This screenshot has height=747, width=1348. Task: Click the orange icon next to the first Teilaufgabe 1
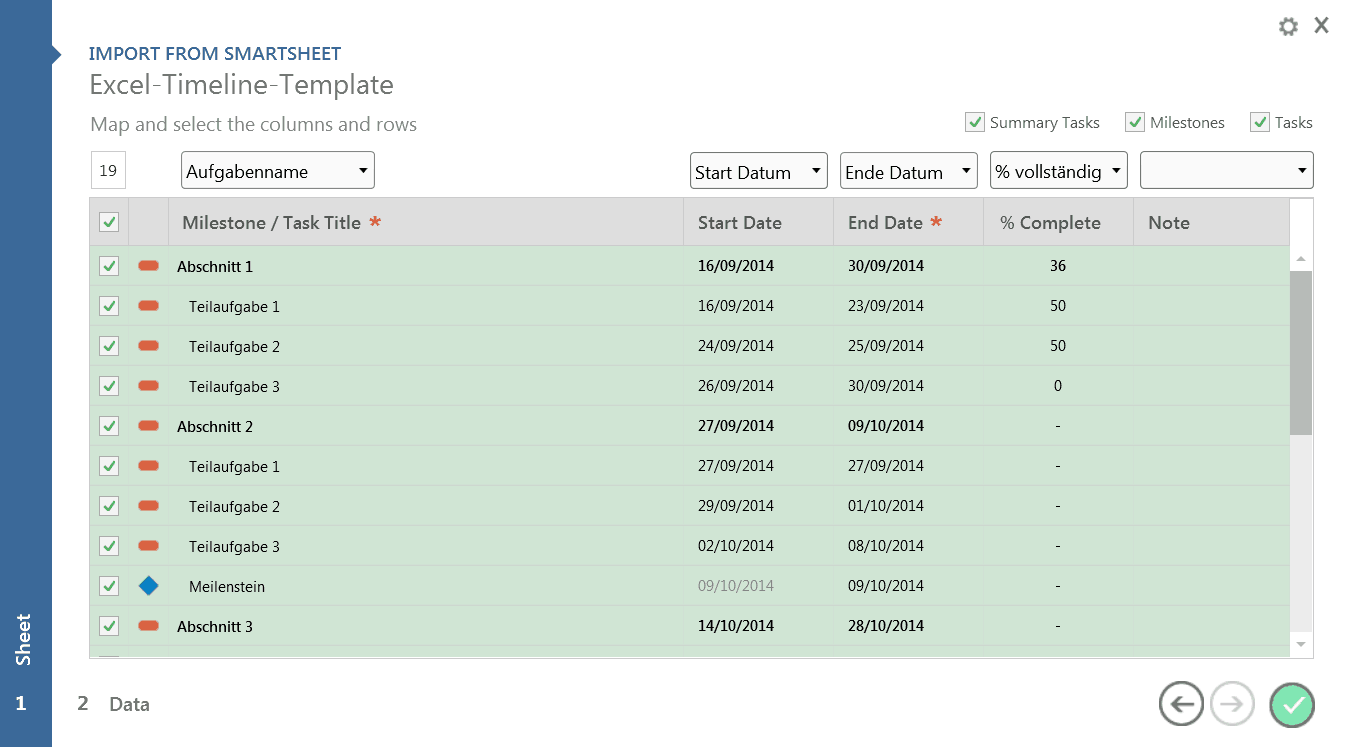(x=148, y=306)
